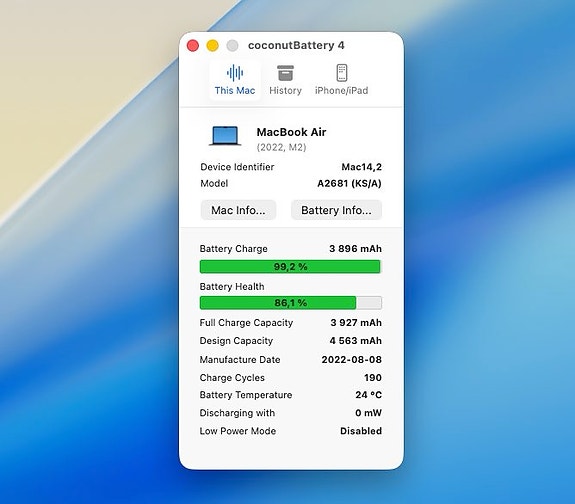Click the A2681 (KS/A) model value
Screen dimensions: 575x504
pyautogui.click(x=349, y=183)
